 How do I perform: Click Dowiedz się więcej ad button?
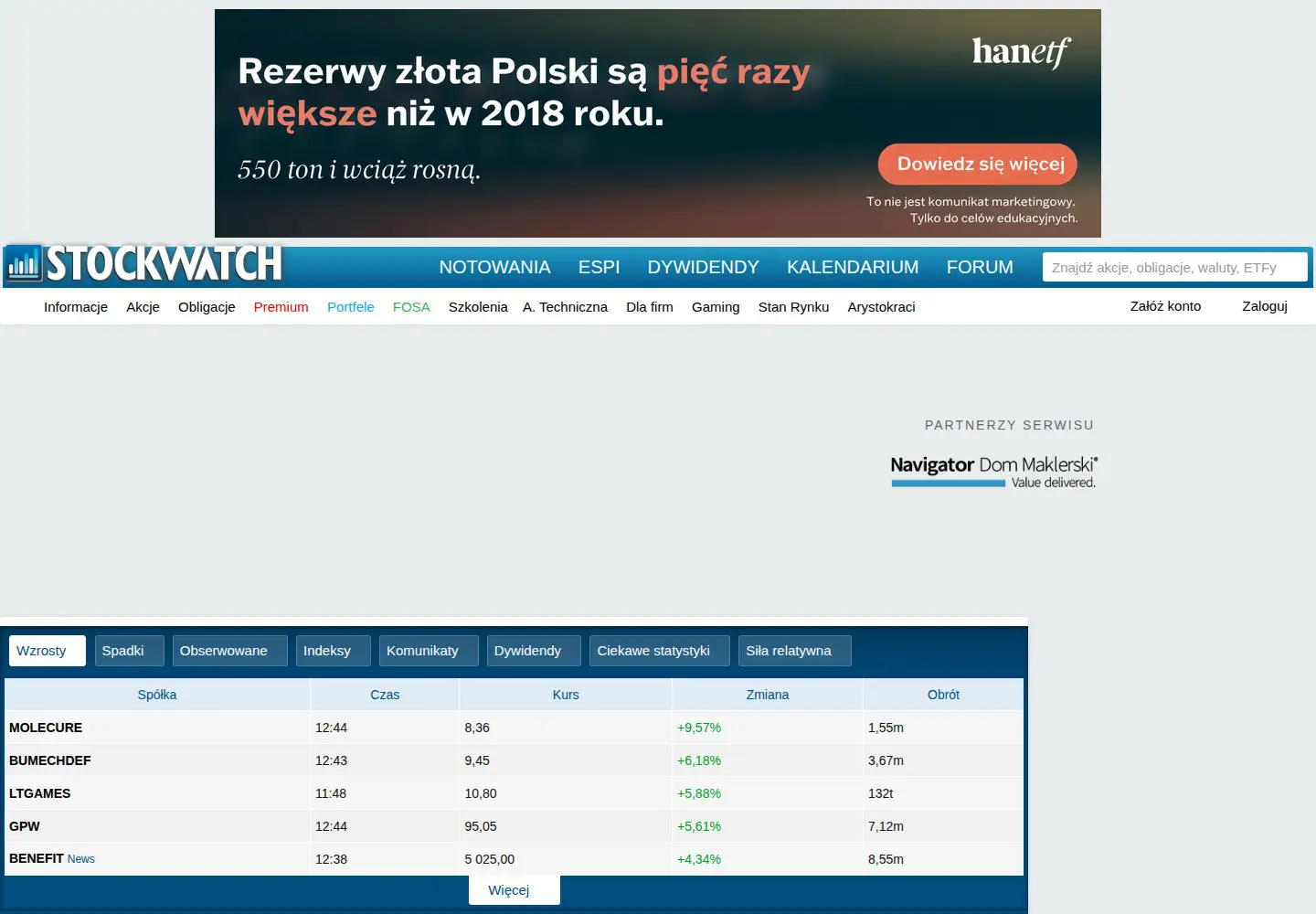pos(978,165)
